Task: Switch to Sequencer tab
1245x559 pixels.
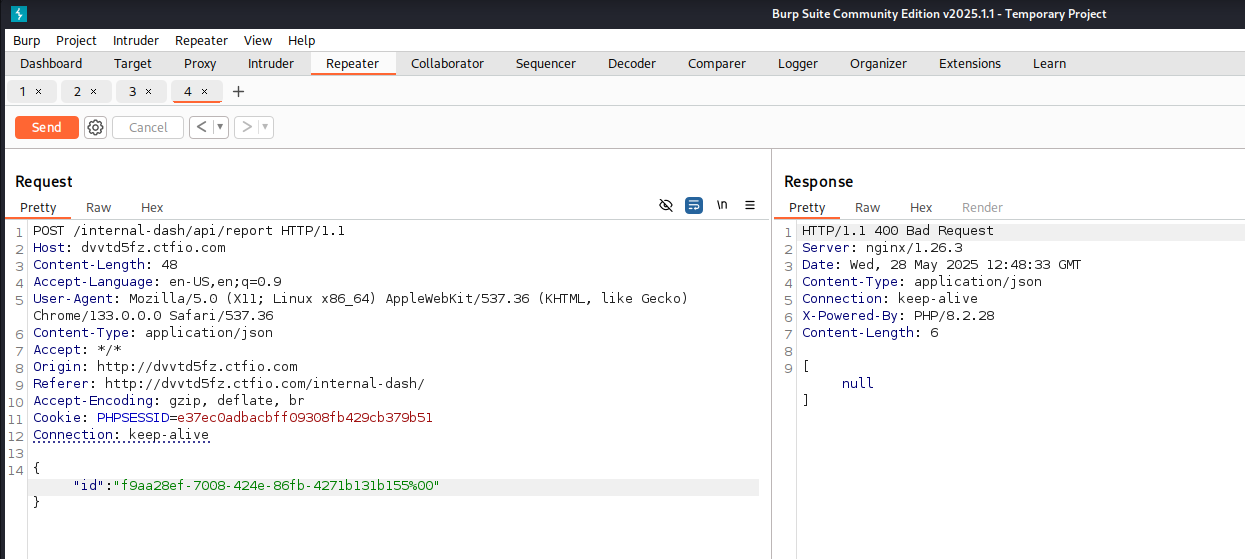Action: tap(546, 63)
